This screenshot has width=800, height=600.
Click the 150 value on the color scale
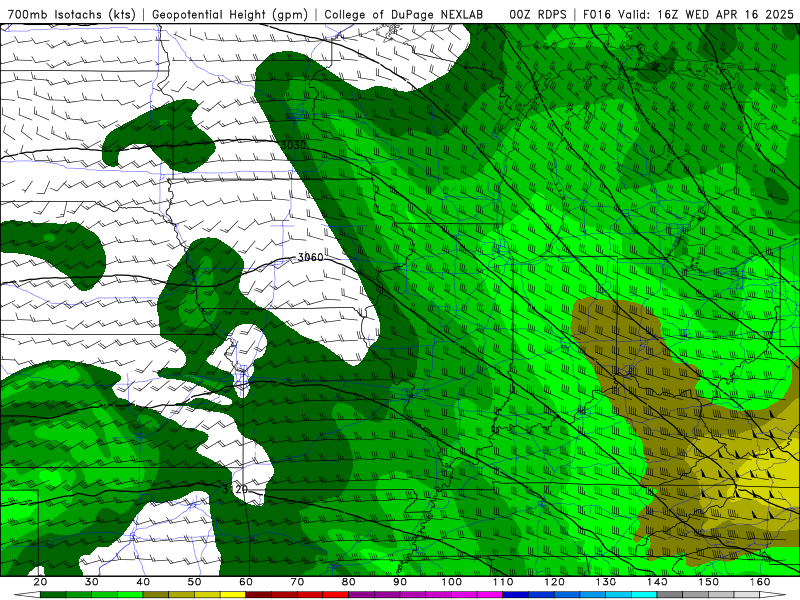coord(709,582)
